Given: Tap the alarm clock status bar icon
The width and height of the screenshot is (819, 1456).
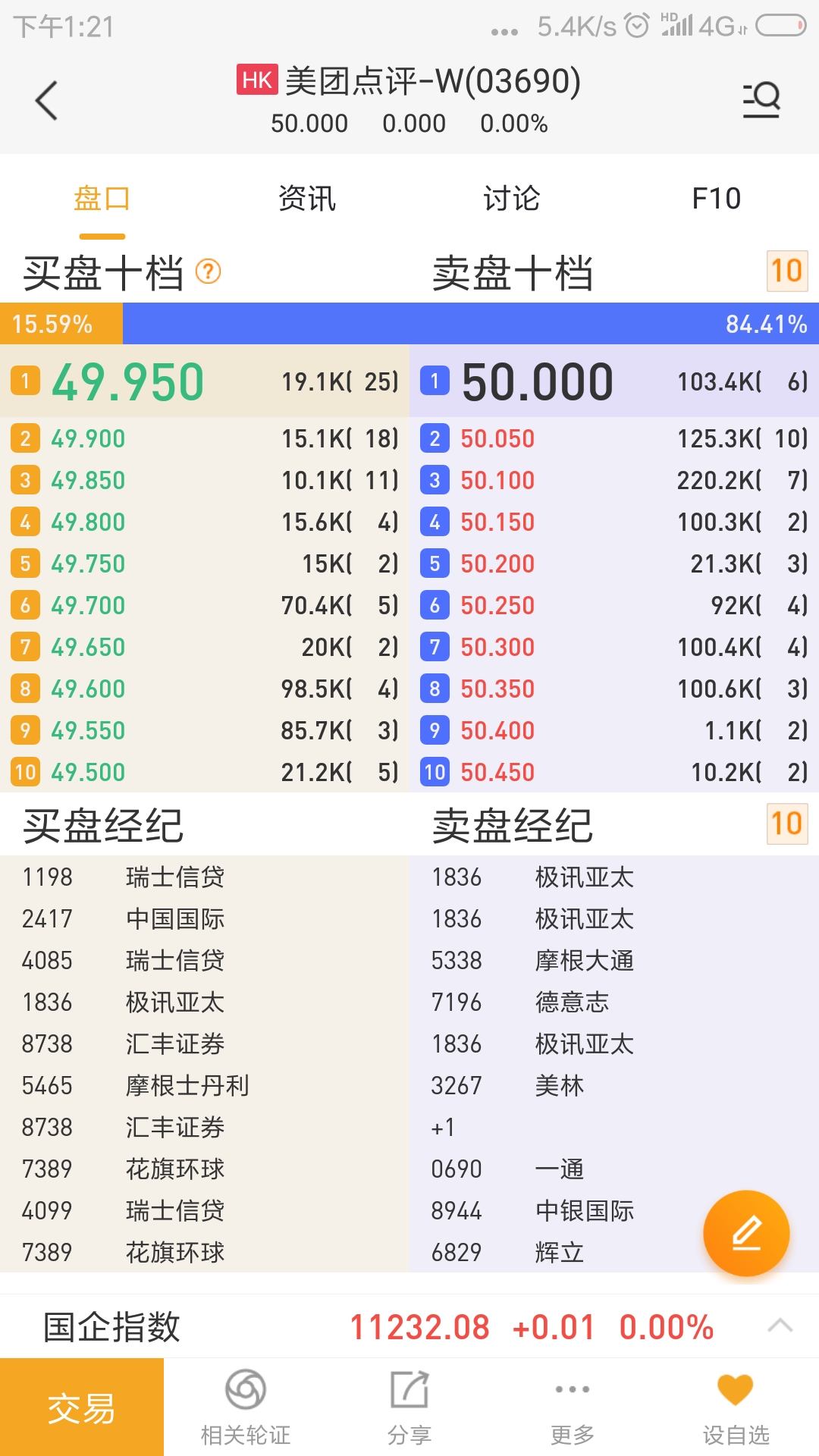Looking at the screenshot, I should pos(636,26).
